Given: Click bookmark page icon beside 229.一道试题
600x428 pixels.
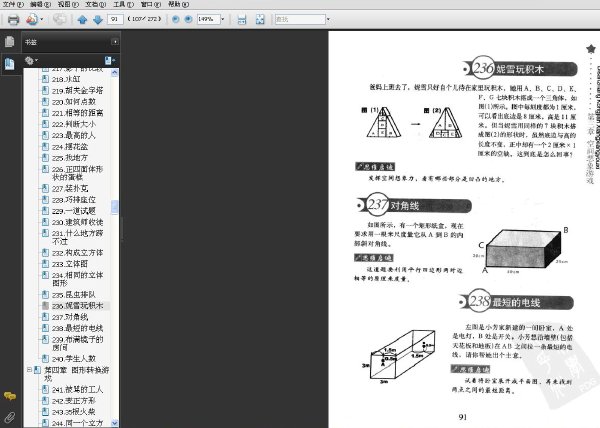Looking at the screenshot, I should pyautogui.click(x=45, y=210).
